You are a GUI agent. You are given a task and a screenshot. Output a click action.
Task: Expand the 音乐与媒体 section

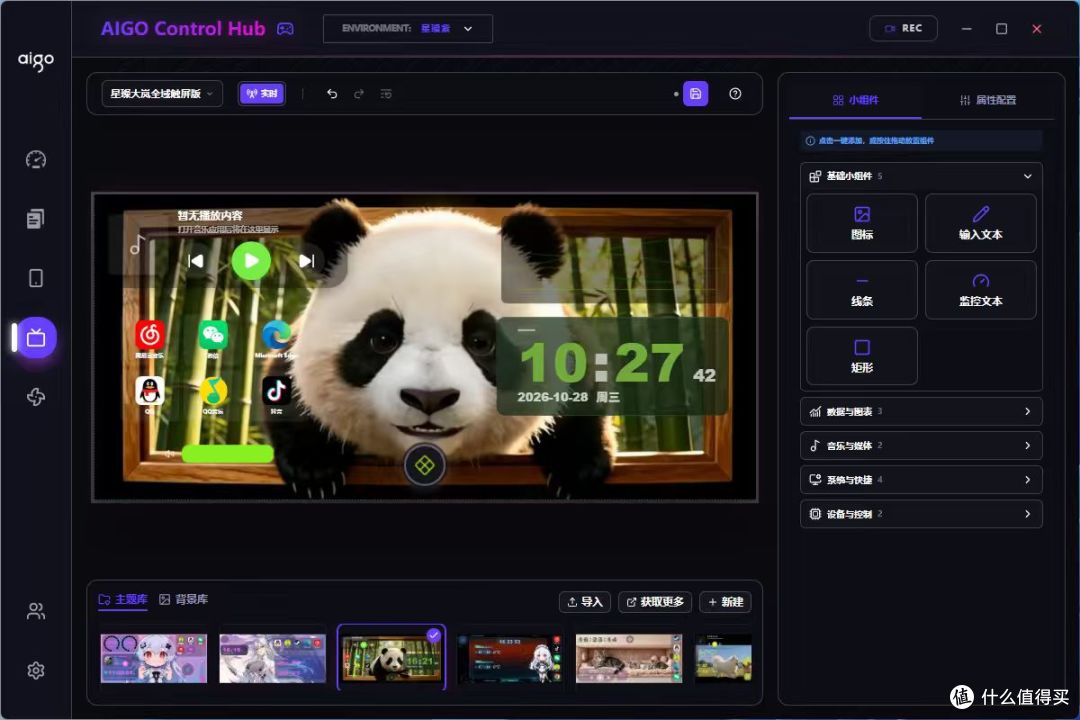(x=921, y=446)
